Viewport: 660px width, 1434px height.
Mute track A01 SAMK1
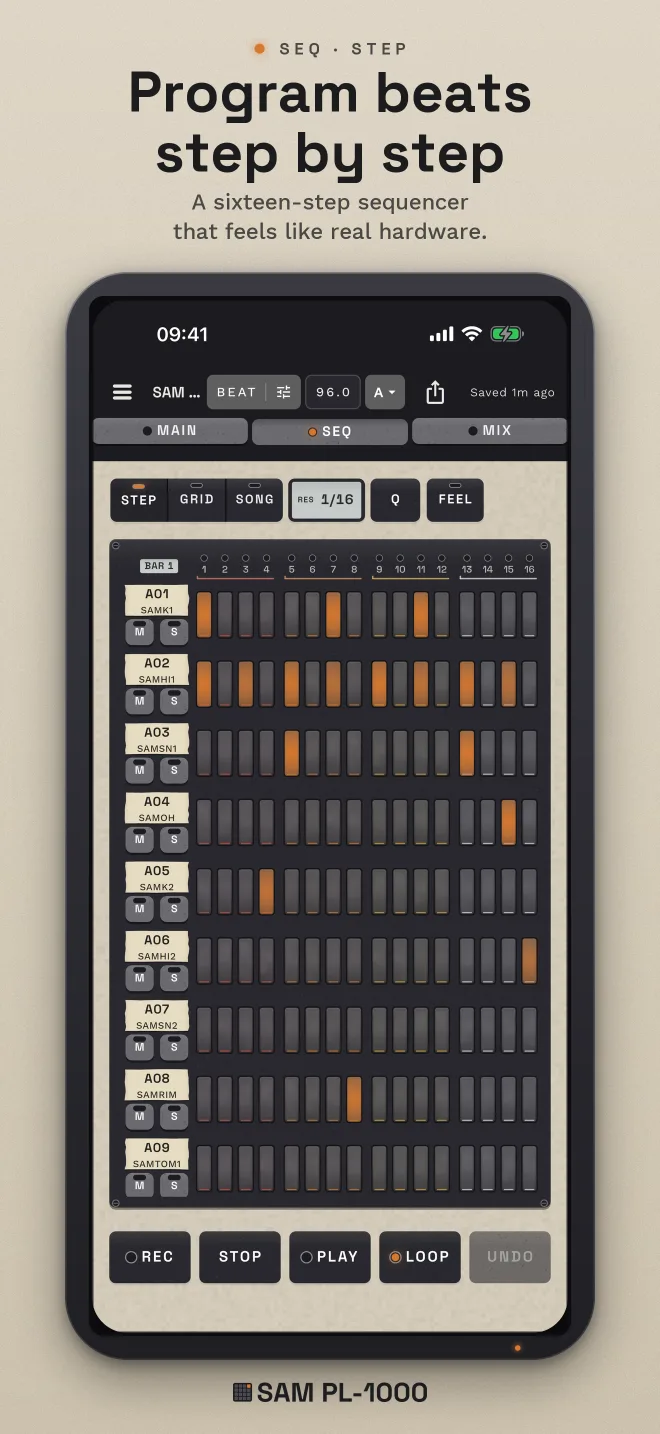point(140,631)
